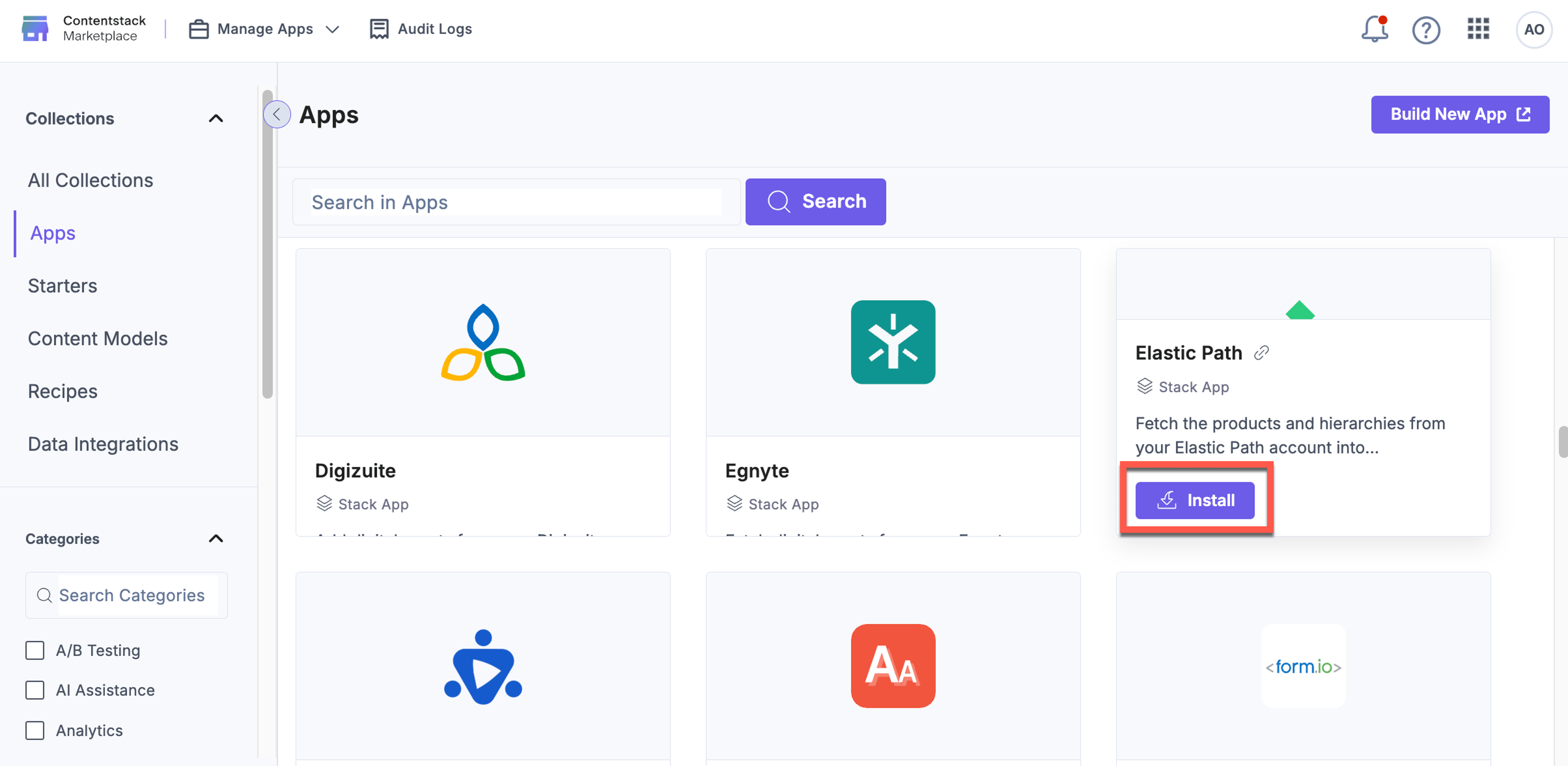Select All Collections in sidebar
This screenshot has height=766, width=1568.
coord(90,180)
